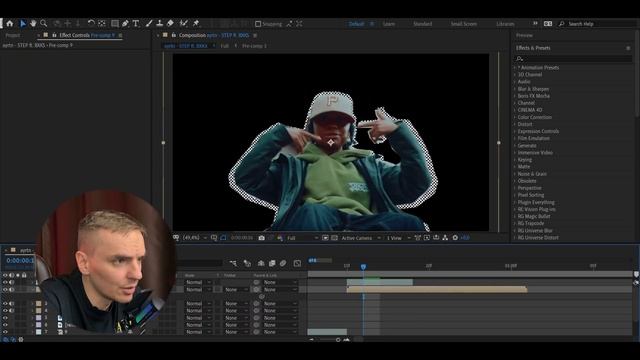Select the Hand tool
This screenshot has width=640, height=360.
[x=33, y=24]
